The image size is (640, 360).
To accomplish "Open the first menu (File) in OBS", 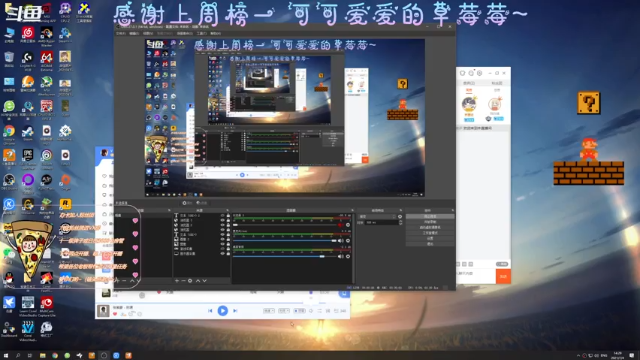I will [121, 33].
